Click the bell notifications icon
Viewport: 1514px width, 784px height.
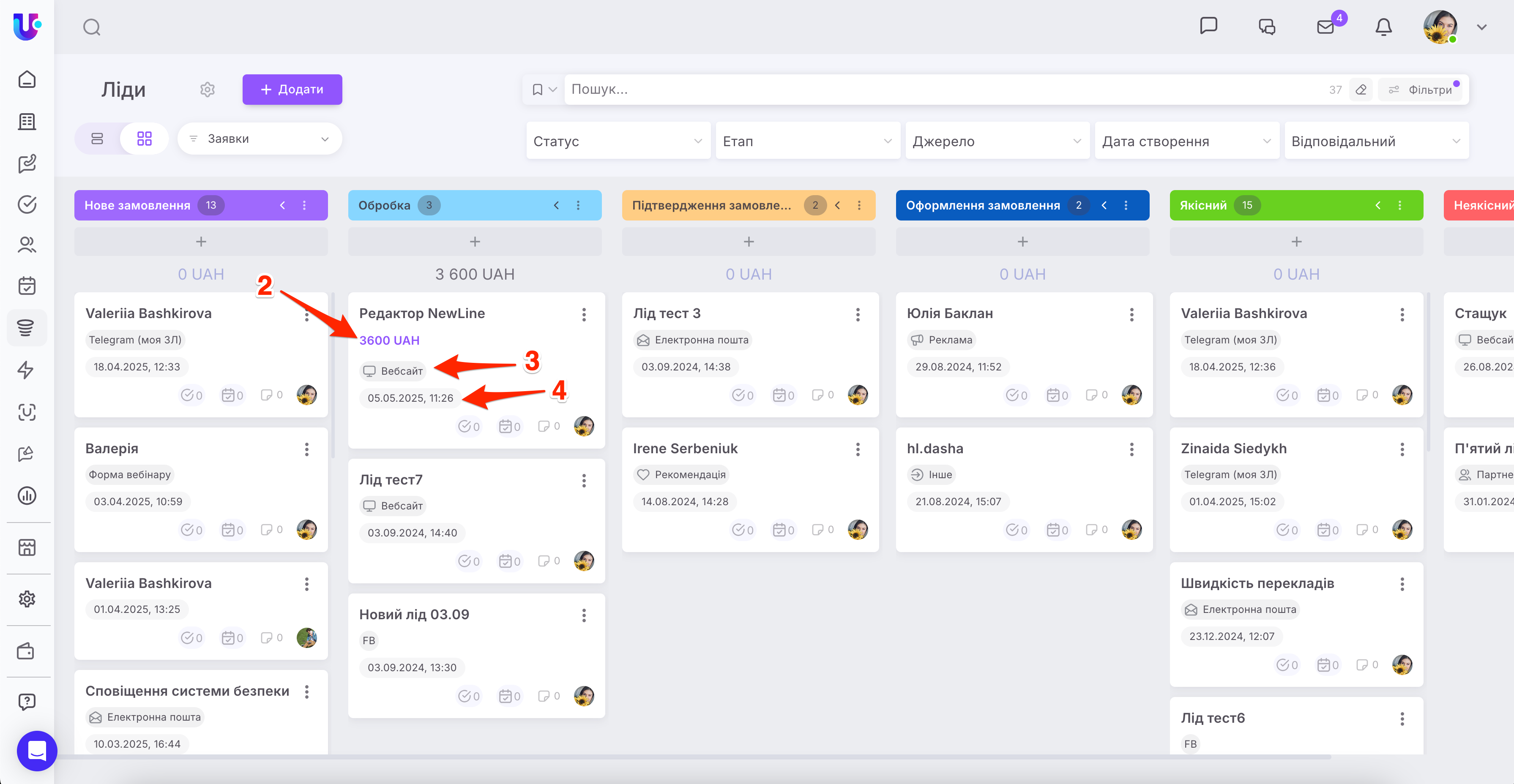pyautogui.click(x=1383, y=27)
